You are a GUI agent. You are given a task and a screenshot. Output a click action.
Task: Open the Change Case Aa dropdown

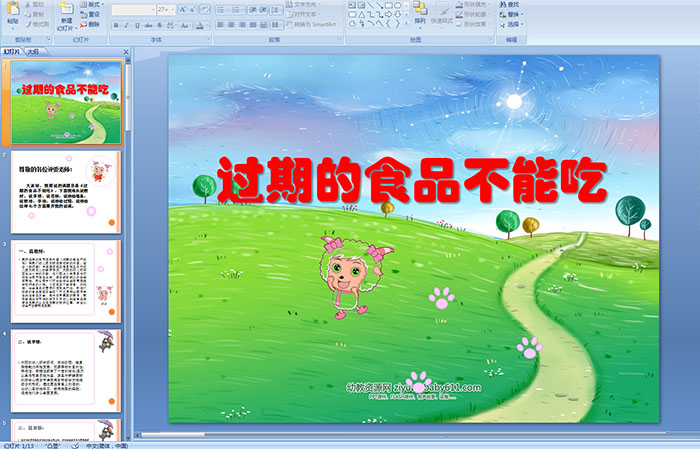tap(185, 25)
